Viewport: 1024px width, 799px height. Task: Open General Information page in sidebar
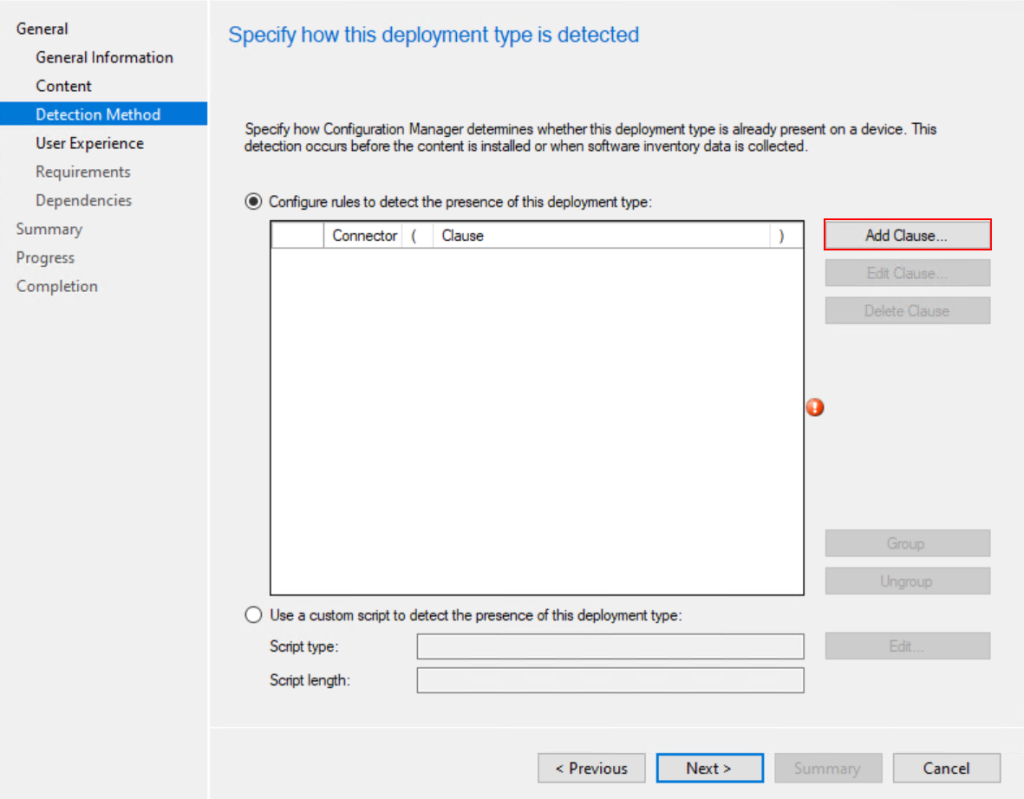coord(104,57)
